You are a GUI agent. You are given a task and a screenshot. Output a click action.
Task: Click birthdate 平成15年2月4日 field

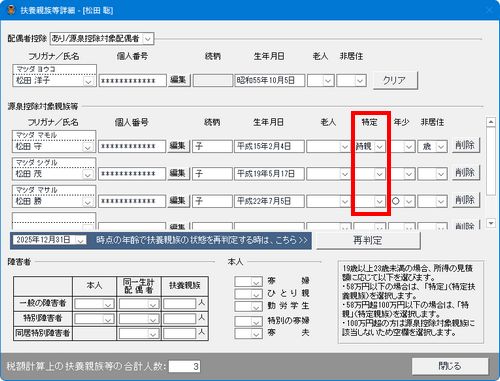tap(269, 146)
